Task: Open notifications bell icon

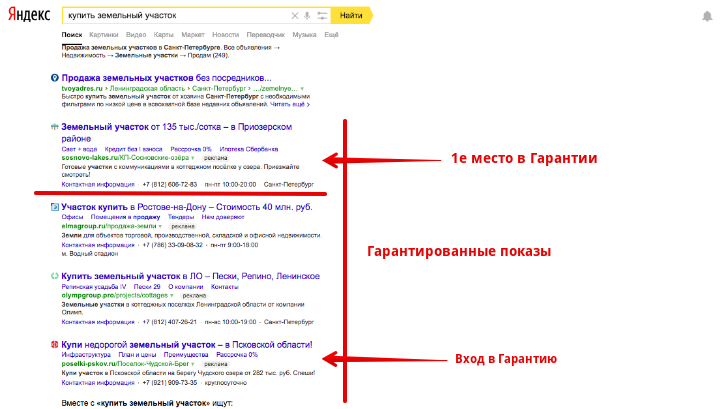Action: tap(707, 17)
